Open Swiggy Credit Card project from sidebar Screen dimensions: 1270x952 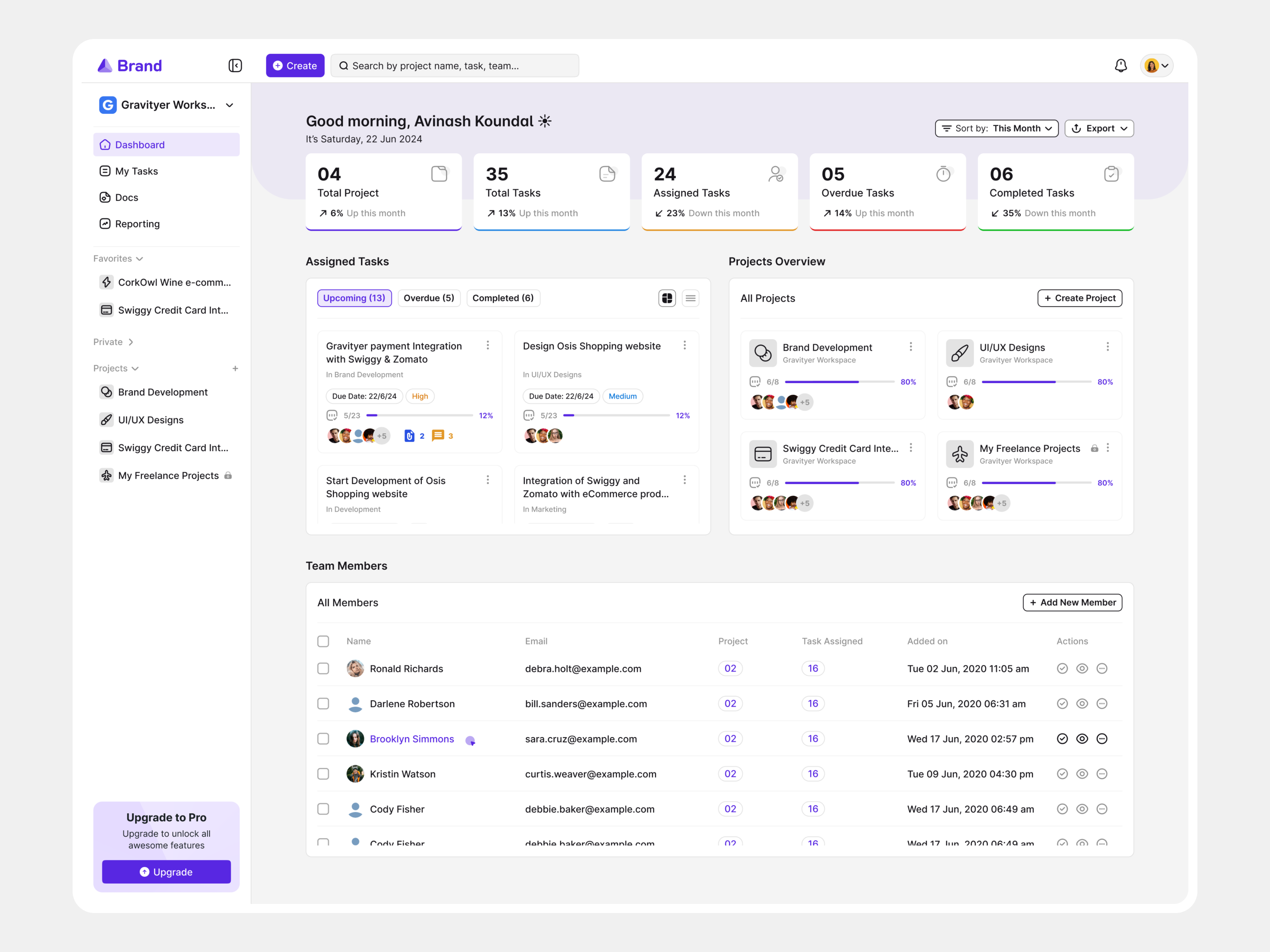click(173, 447)
